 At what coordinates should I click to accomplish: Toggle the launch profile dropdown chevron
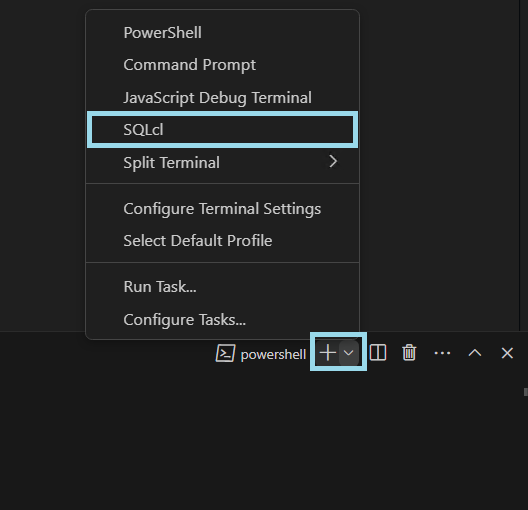pos(349,353)
